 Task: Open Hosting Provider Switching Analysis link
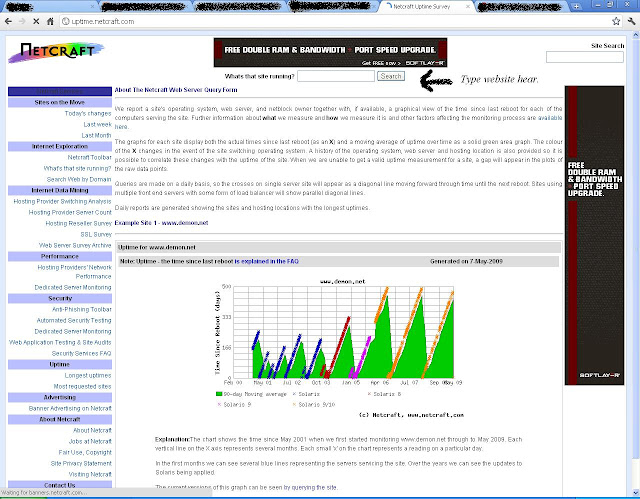[x=62, y=202]
